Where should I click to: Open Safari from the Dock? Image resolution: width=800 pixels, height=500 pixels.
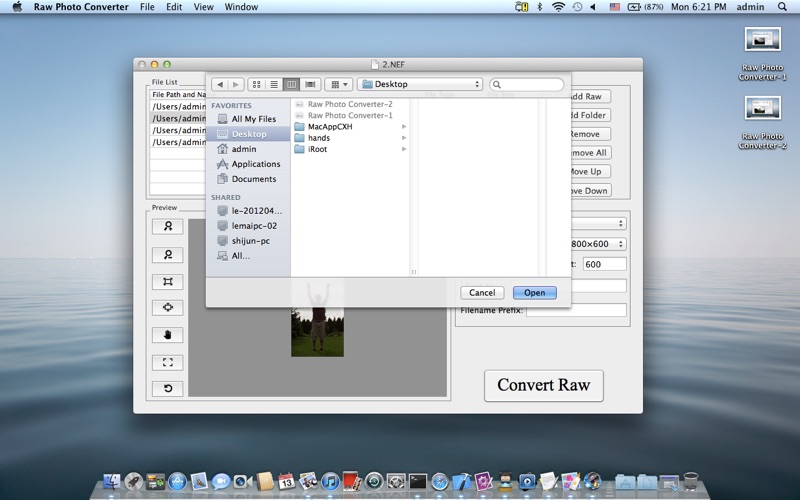[439, 481]
